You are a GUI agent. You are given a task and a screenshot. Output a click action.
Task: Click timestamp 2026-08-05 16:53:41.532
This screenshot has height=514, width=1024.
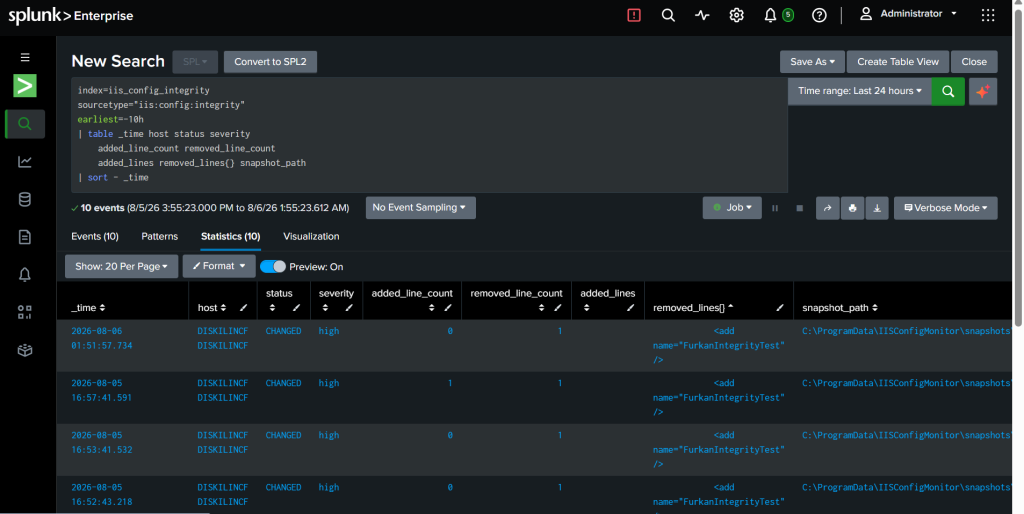102,443
